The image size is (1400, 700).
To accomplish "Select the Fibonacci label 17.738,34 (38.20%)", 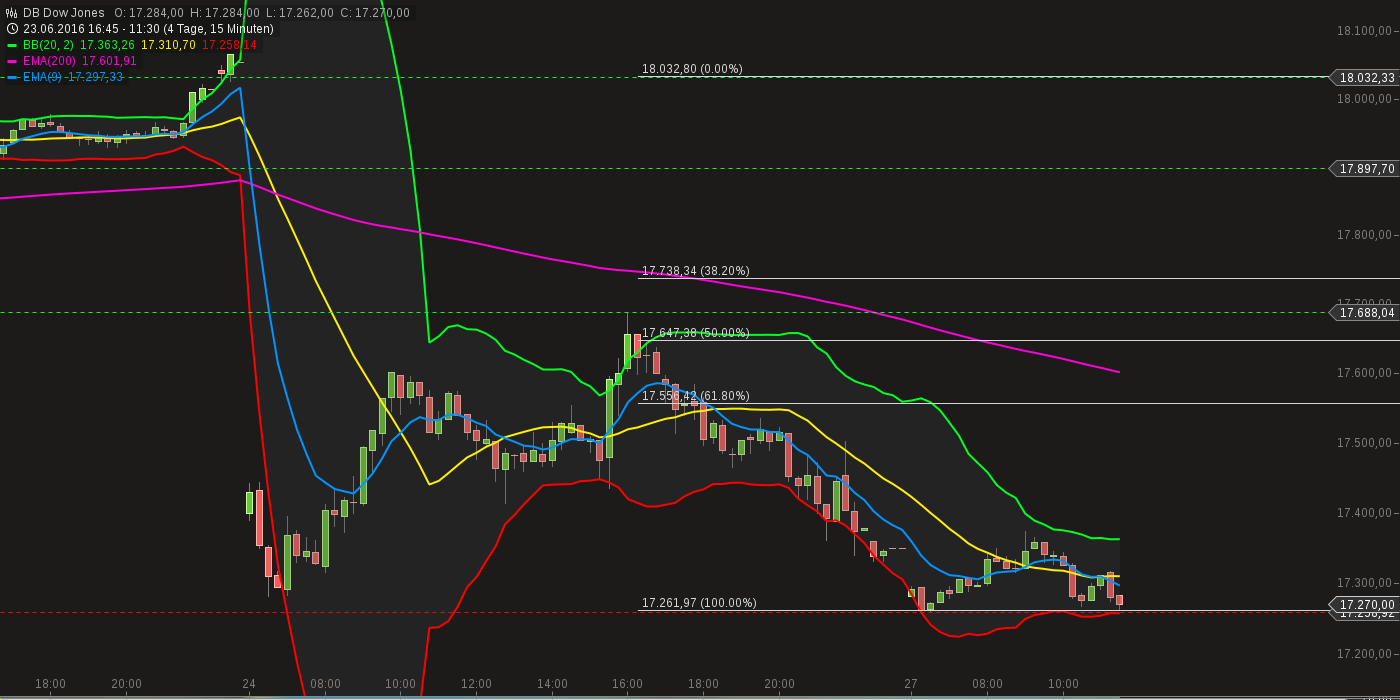I will [695, 271].
